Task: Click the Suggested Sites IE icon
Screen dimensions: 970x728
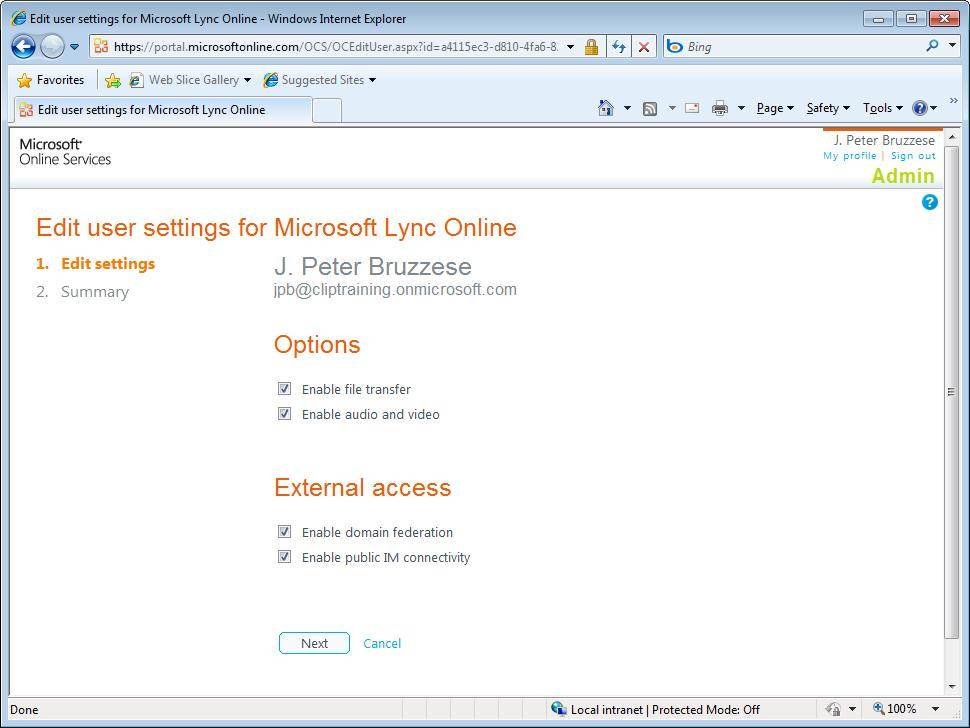Action: (270, 80)
